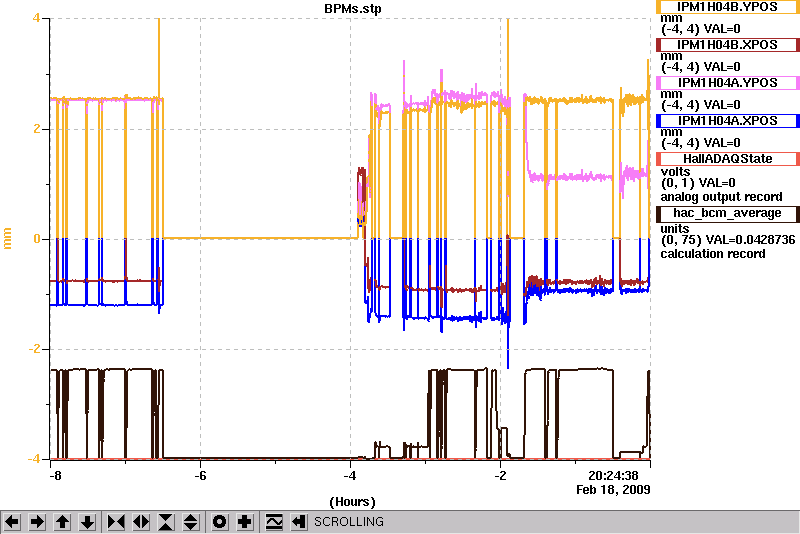Viewport: 800px width, 534px height.
Task: Click the 'analog output record' description text
Action: (721, 197)
